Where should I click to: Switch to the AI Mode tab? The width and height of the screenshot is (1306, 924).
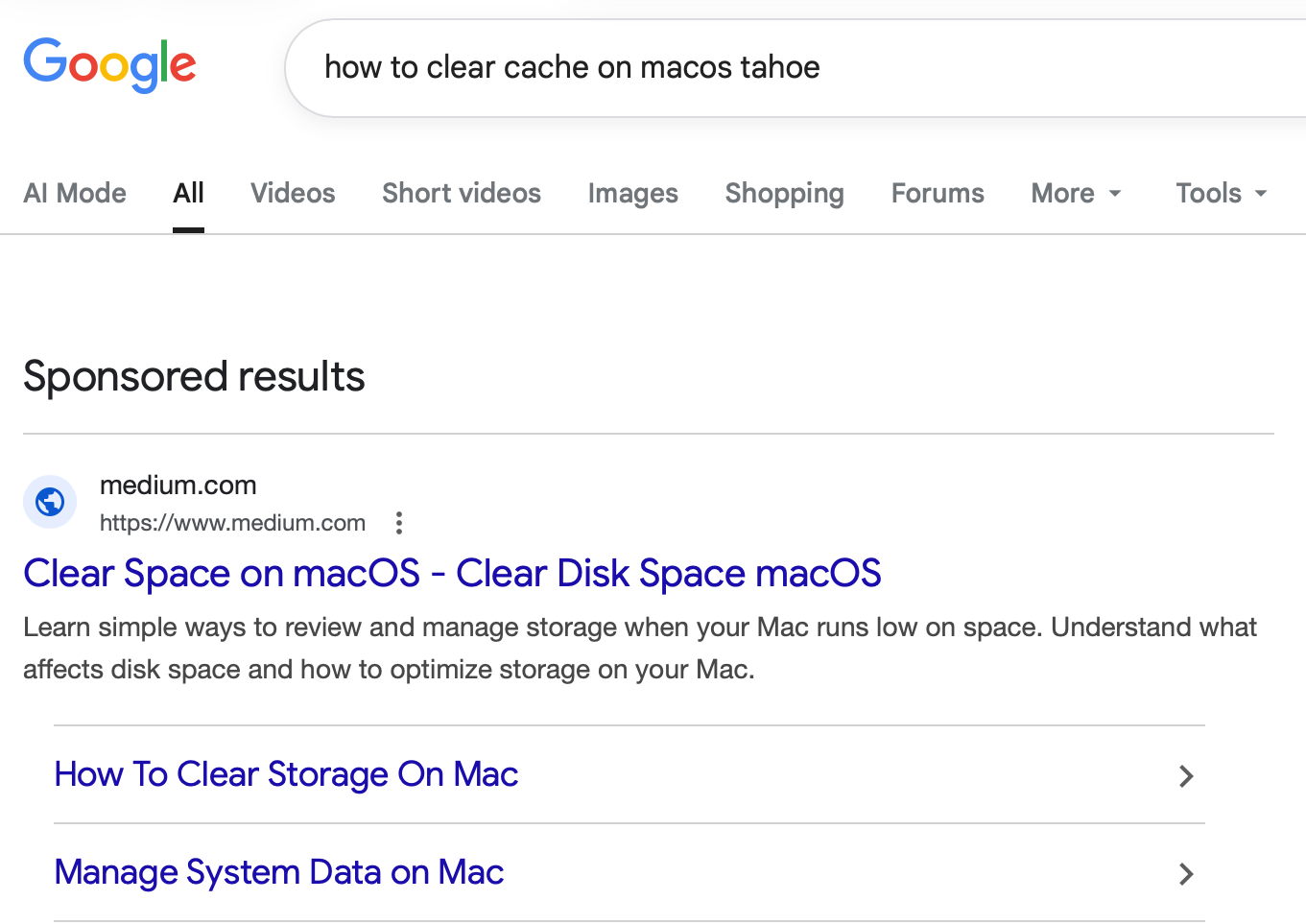click(75, 194)
